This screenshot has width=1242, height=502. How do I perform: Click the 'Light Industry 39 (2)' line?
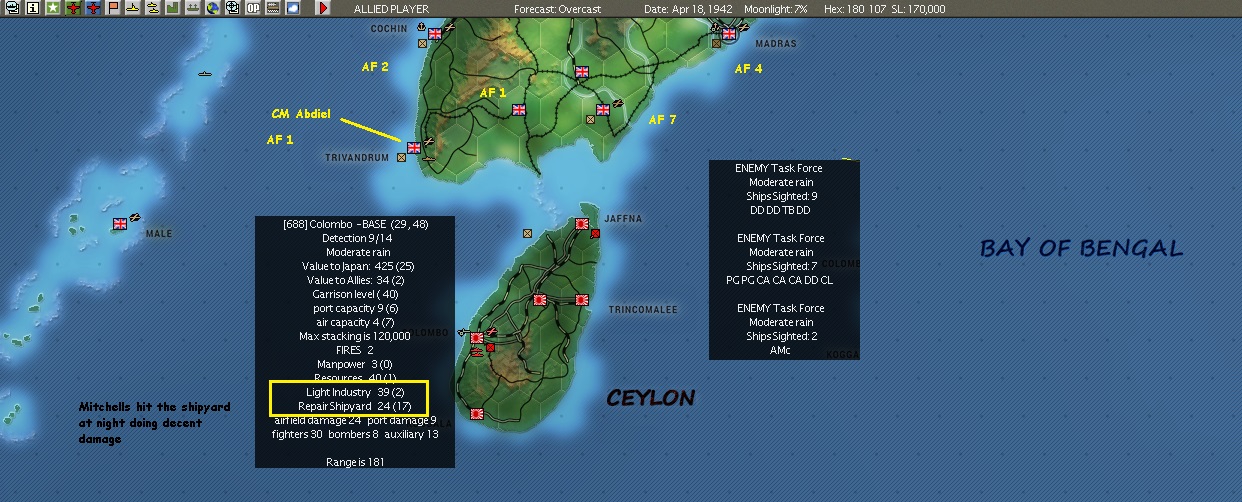(355, 393)
